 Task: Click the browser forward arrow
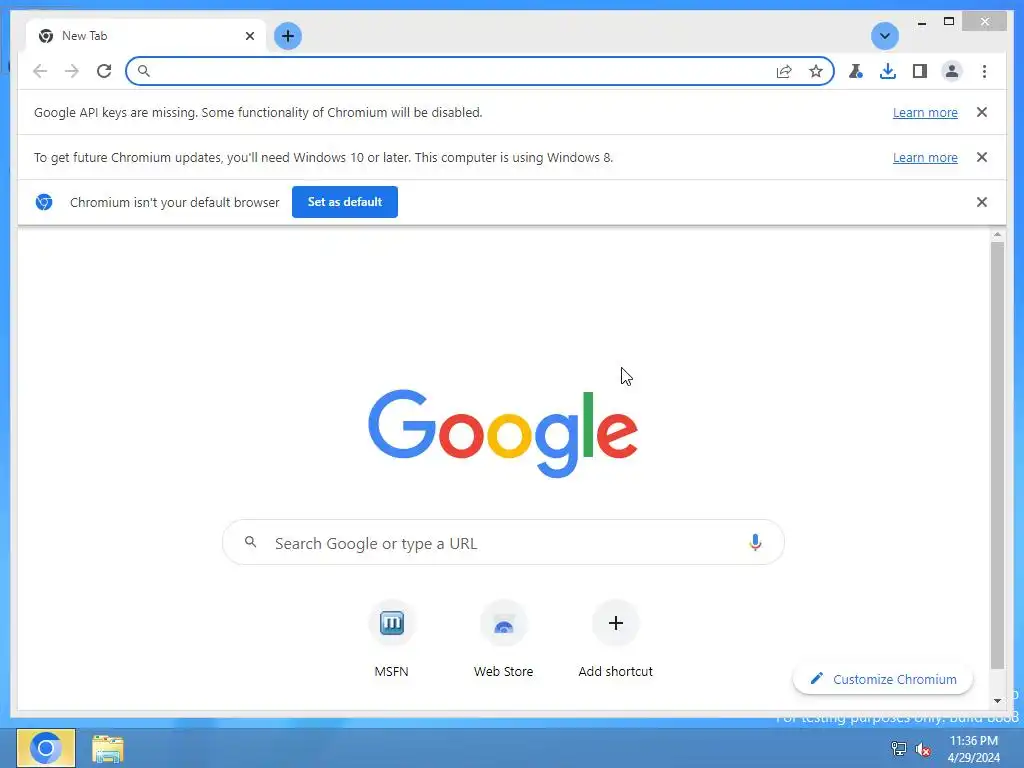pos(72,71)
